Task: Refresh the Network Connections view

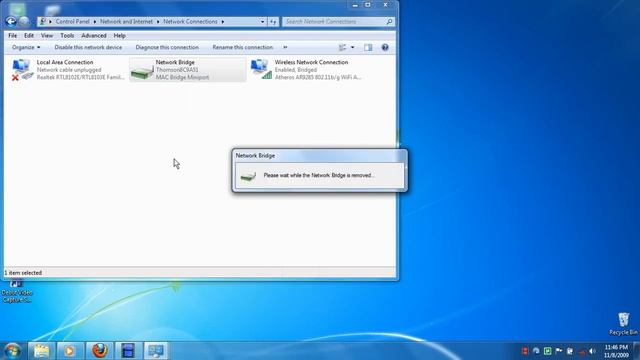Action: [x=273, y=22]
